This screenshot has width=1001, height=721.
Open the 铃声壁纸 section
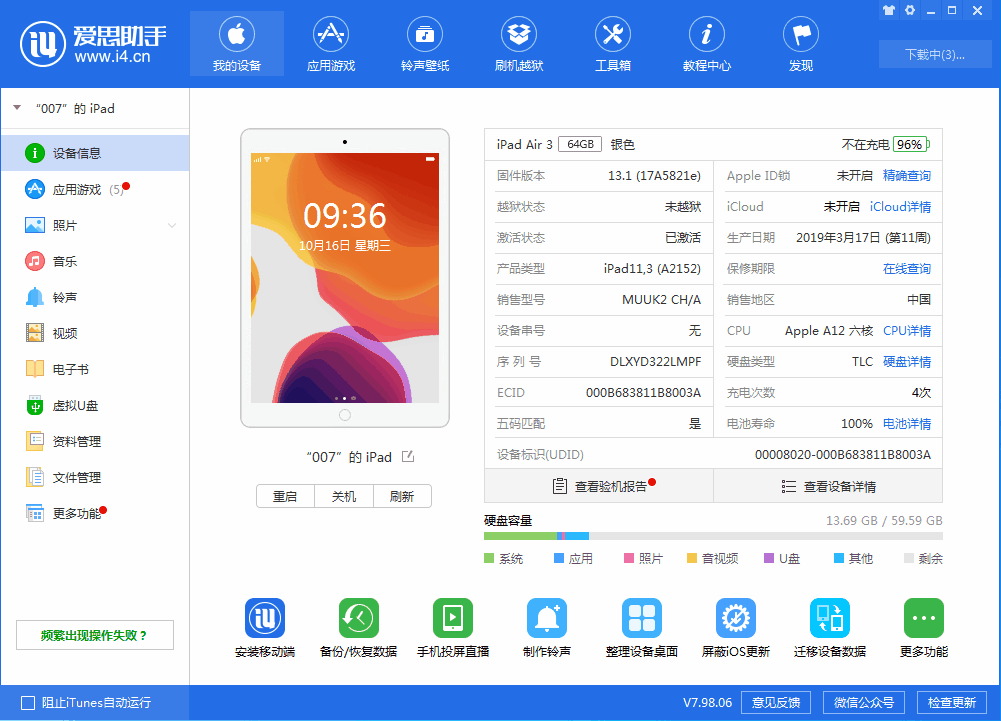424,43
